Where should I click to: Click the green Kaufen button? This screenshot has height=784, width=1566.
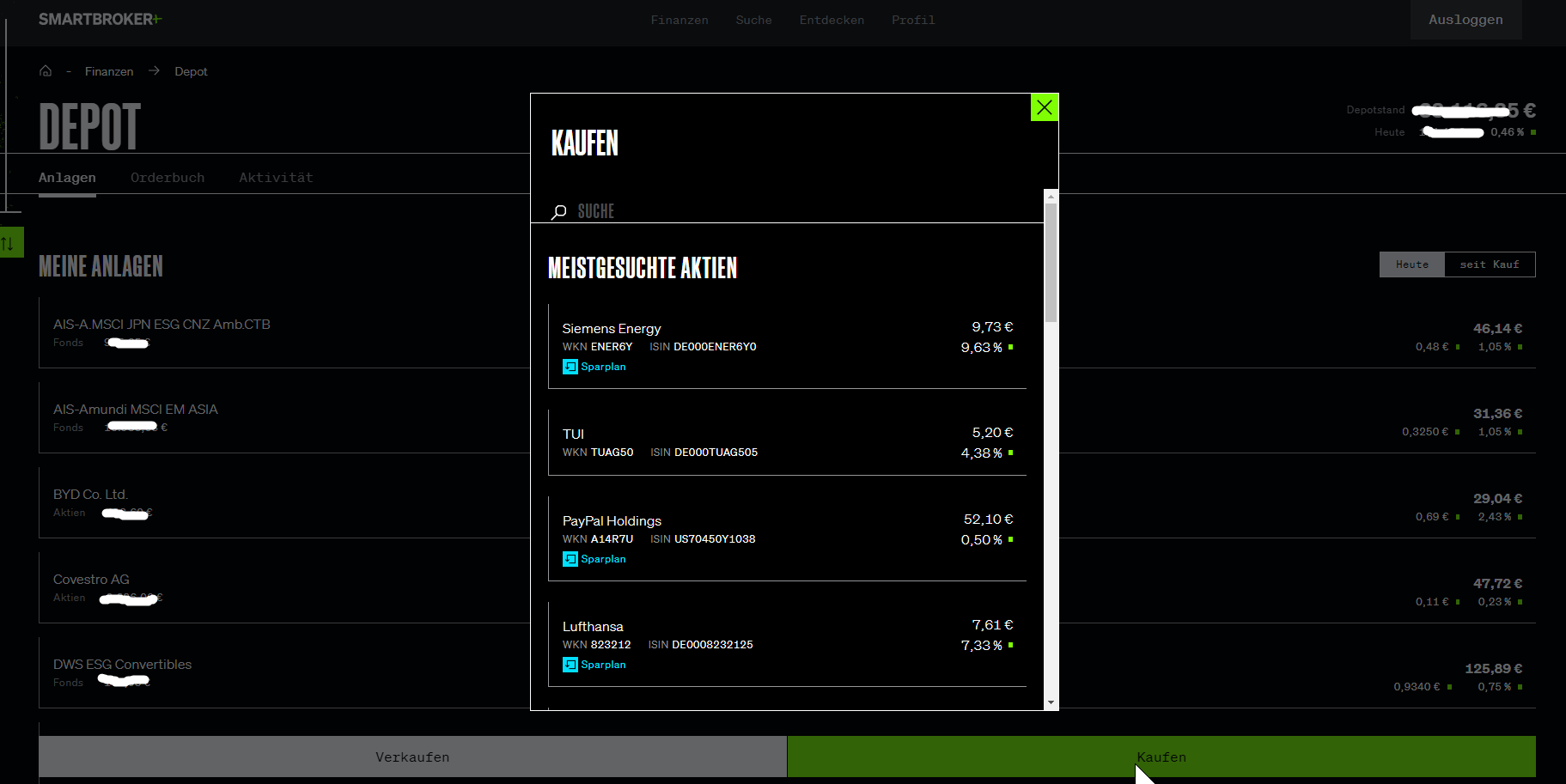tap(1161, 757)
